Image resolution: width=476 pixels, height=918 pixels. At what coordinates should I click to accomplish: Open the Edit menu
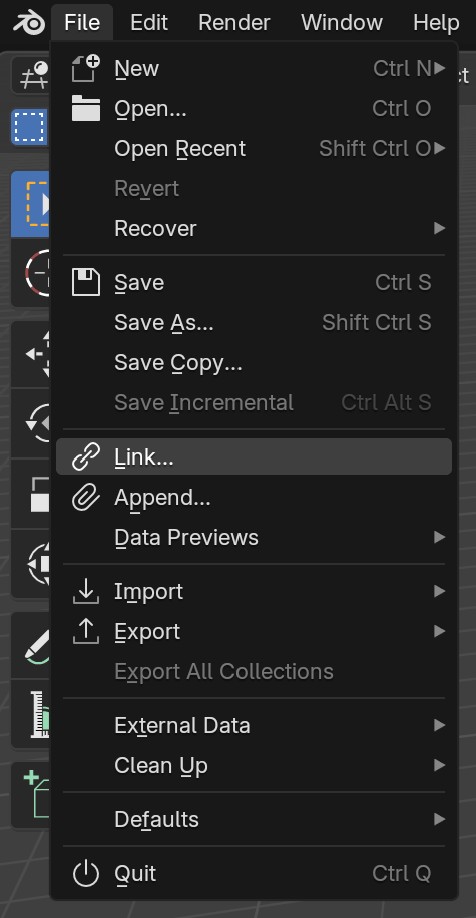click(149, 23)
